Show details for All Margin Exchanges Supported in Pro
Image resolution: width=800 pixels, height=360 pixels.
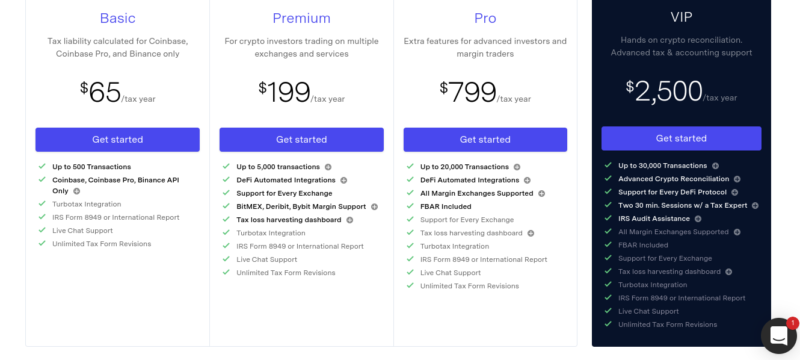541,193
